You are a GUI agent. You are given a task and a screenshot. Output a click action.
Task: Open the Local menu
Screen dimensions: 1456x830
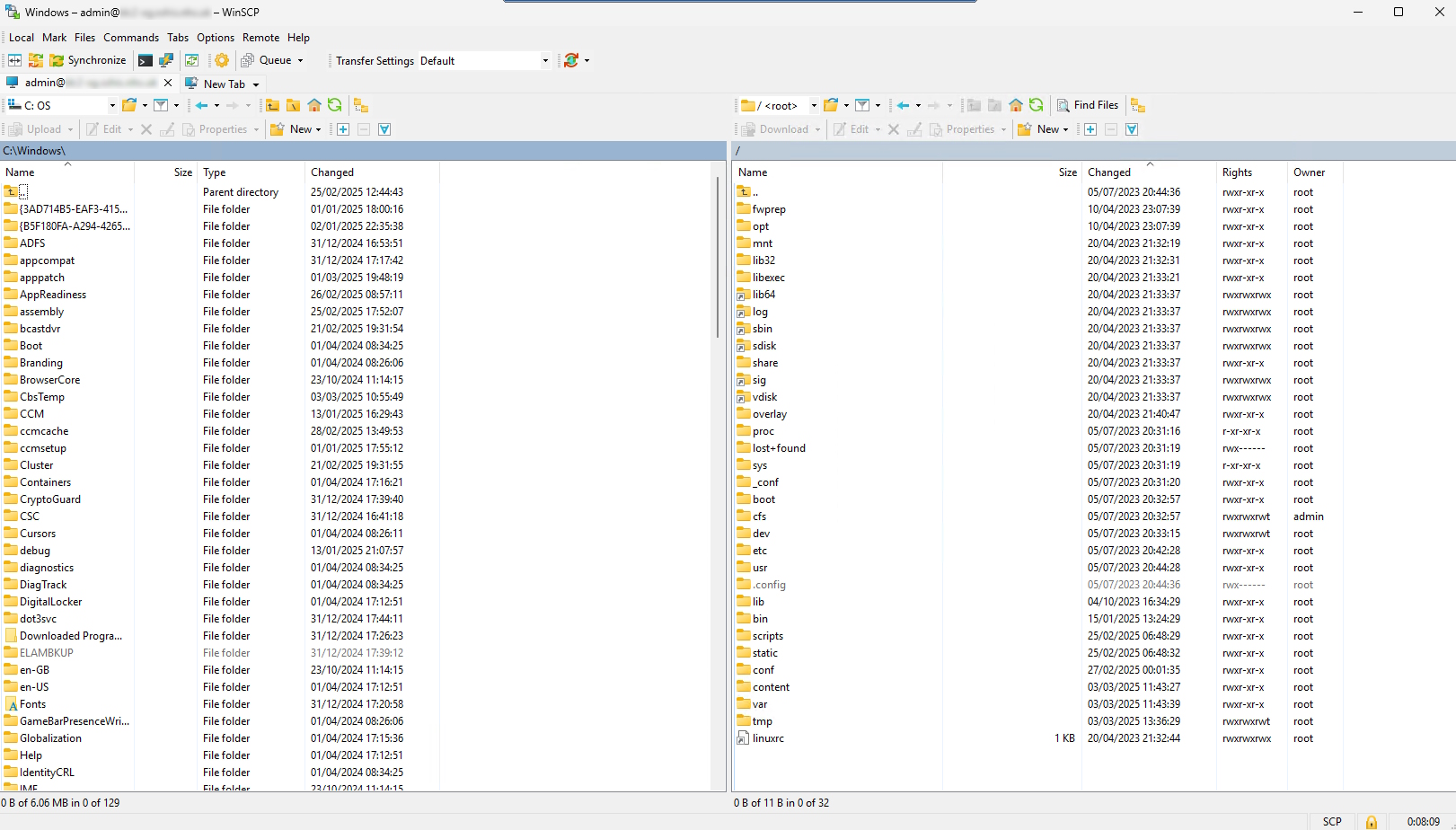pos(22,38)
